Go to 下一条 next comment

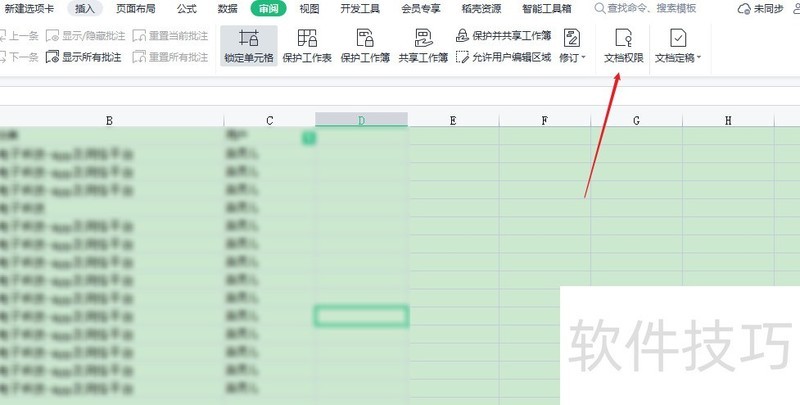19,57
